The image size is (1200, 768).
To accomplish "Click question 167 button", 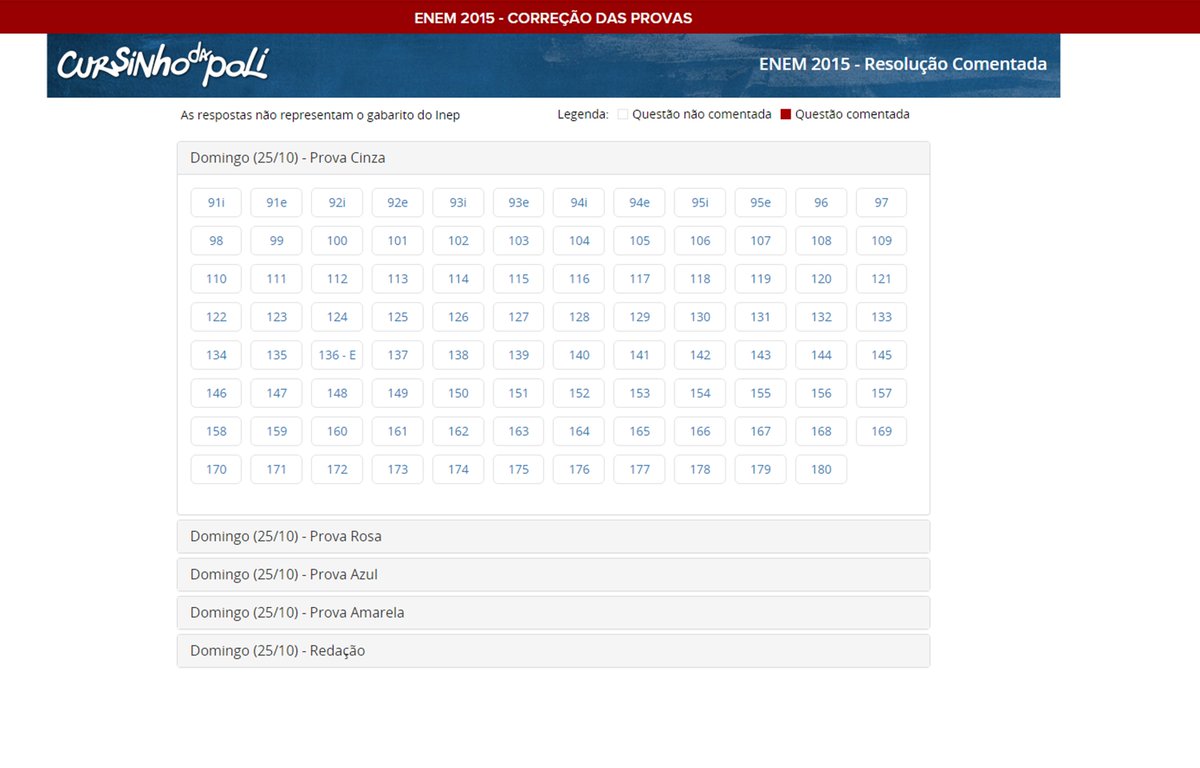I will pyautogui.click(x=761, y=431).
